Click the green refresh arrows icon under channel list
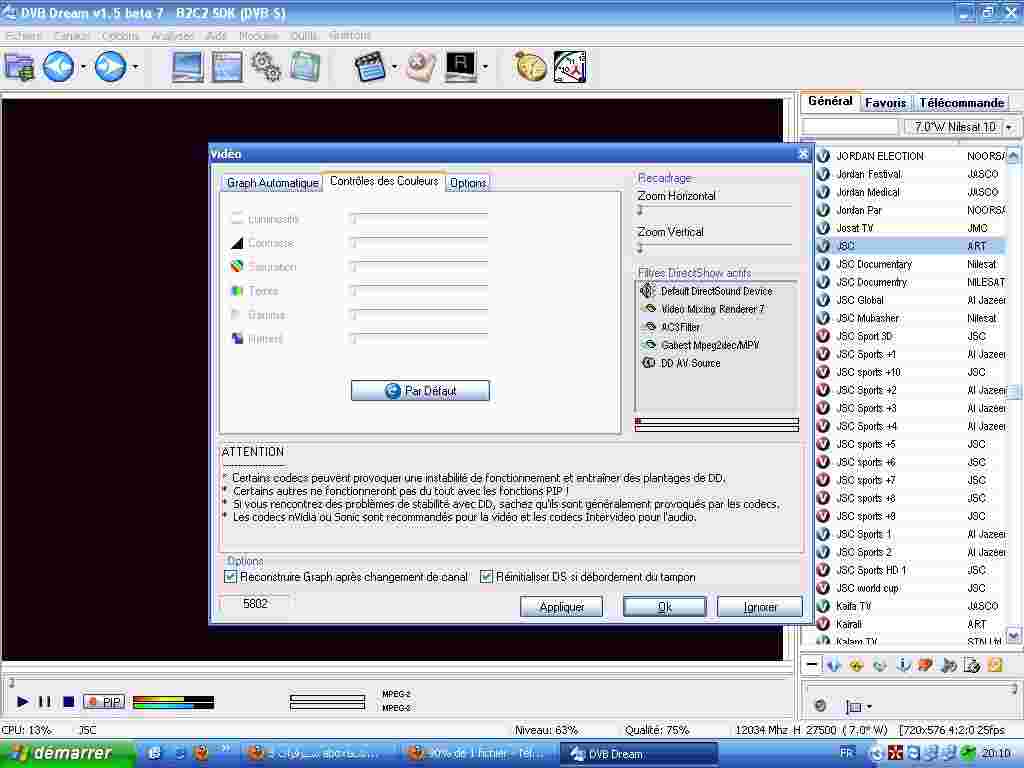The image size is (1024, 768). 880,665
